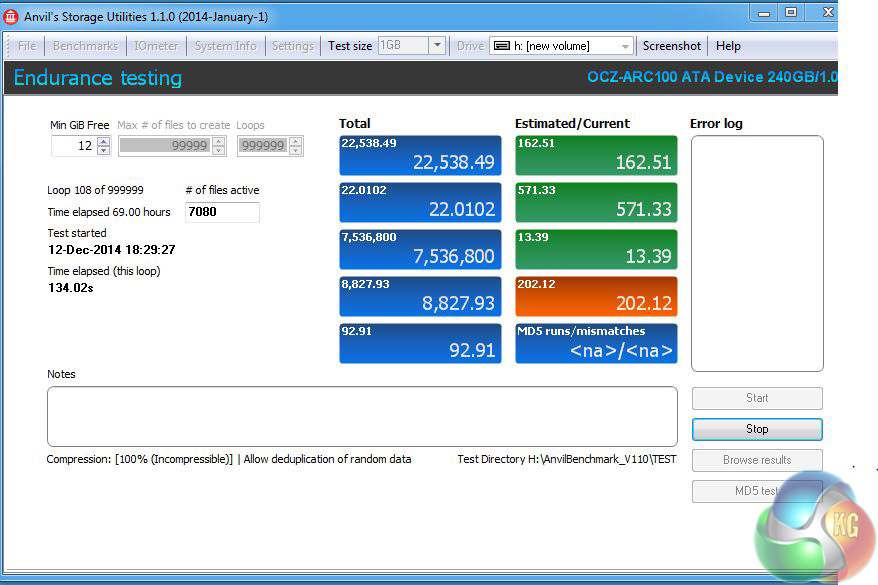
Task: Click the green 571.33 tile
Action: [x=595, y=203]
